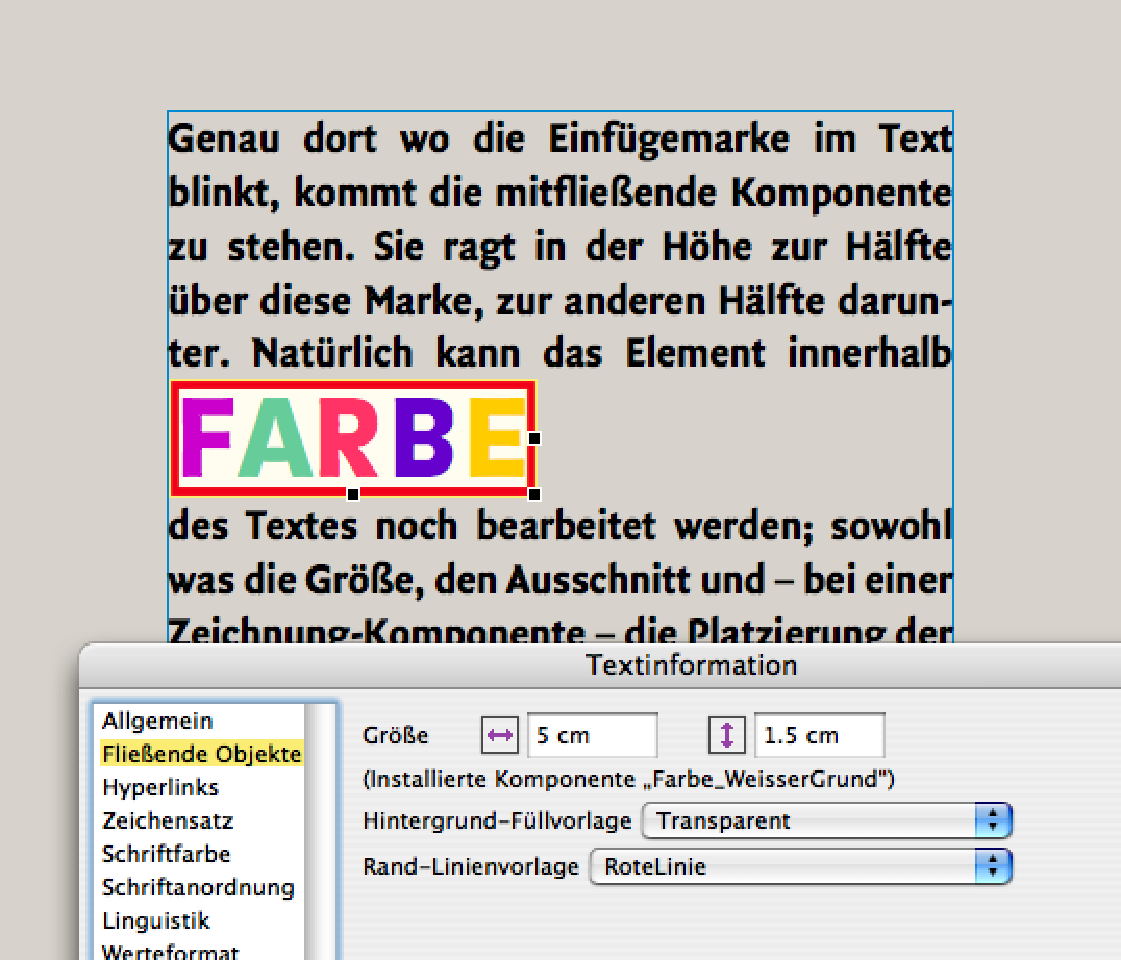Click the height field showing 1.5 cm
This screenshot has height=960, width=1121.
818,735
